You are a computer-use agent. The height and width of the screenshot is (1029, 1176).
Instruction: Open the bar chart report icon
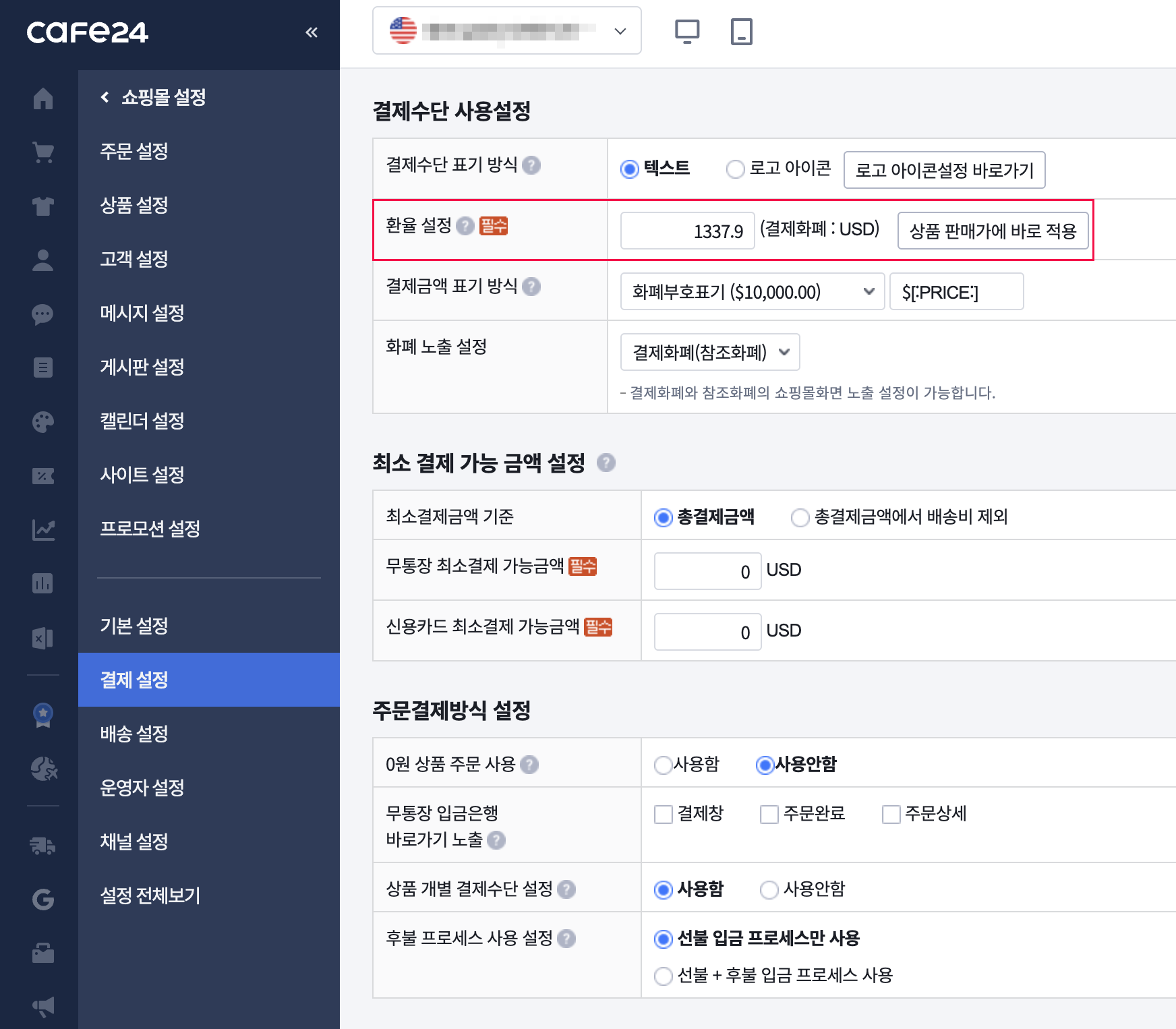[x=43, y=584]
